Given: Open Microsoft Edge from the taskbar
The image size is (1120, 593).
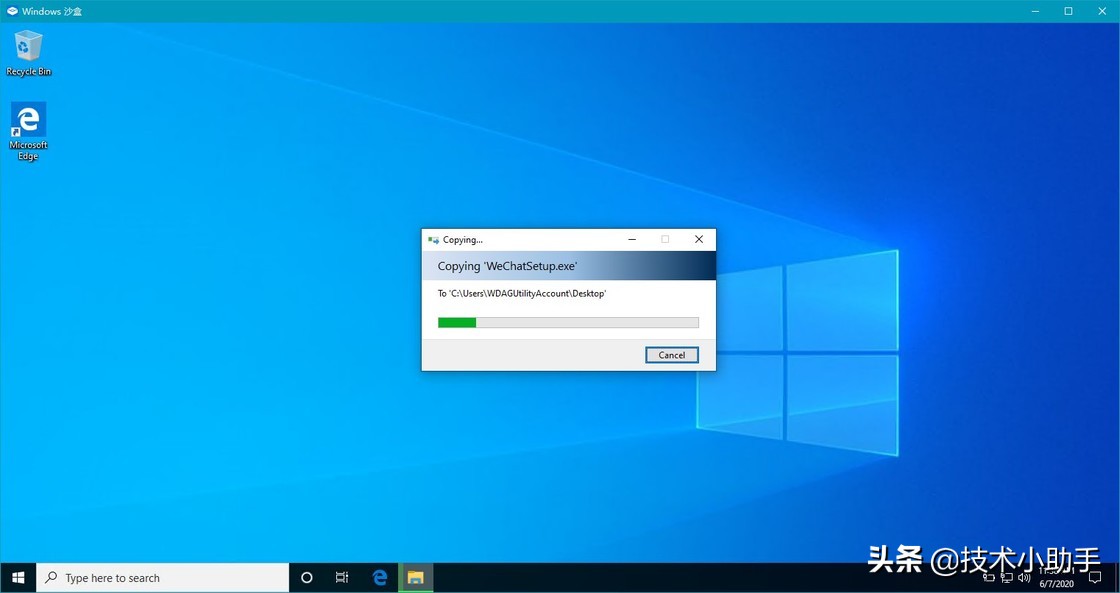Looking at the screenshot, I should coord(379,577).
